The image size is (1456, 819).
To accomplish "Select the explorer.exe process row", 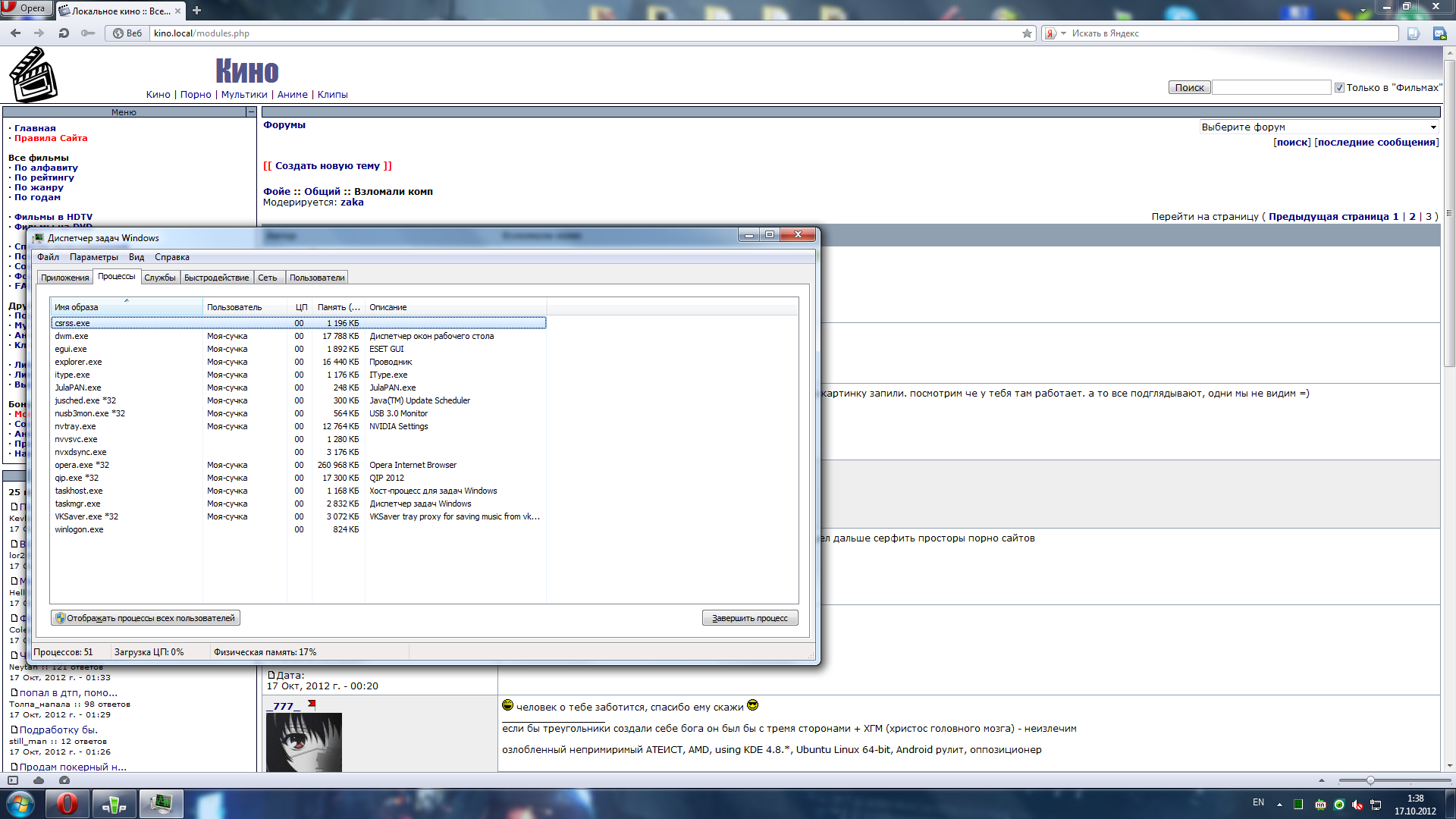I will pos(298,362).
